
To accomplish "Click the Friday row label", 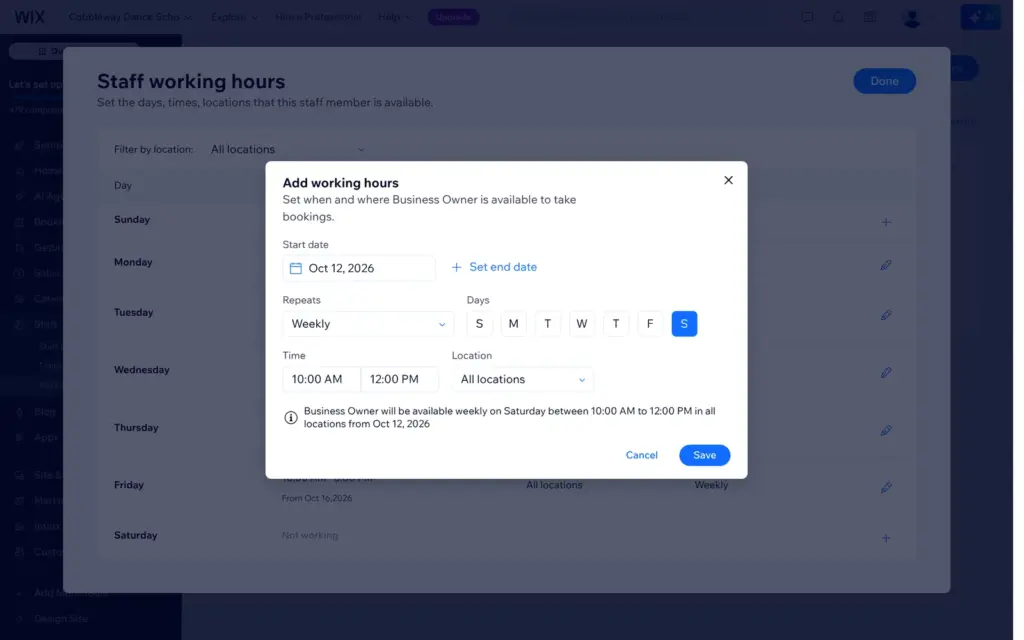I will [x=129, y=485].
